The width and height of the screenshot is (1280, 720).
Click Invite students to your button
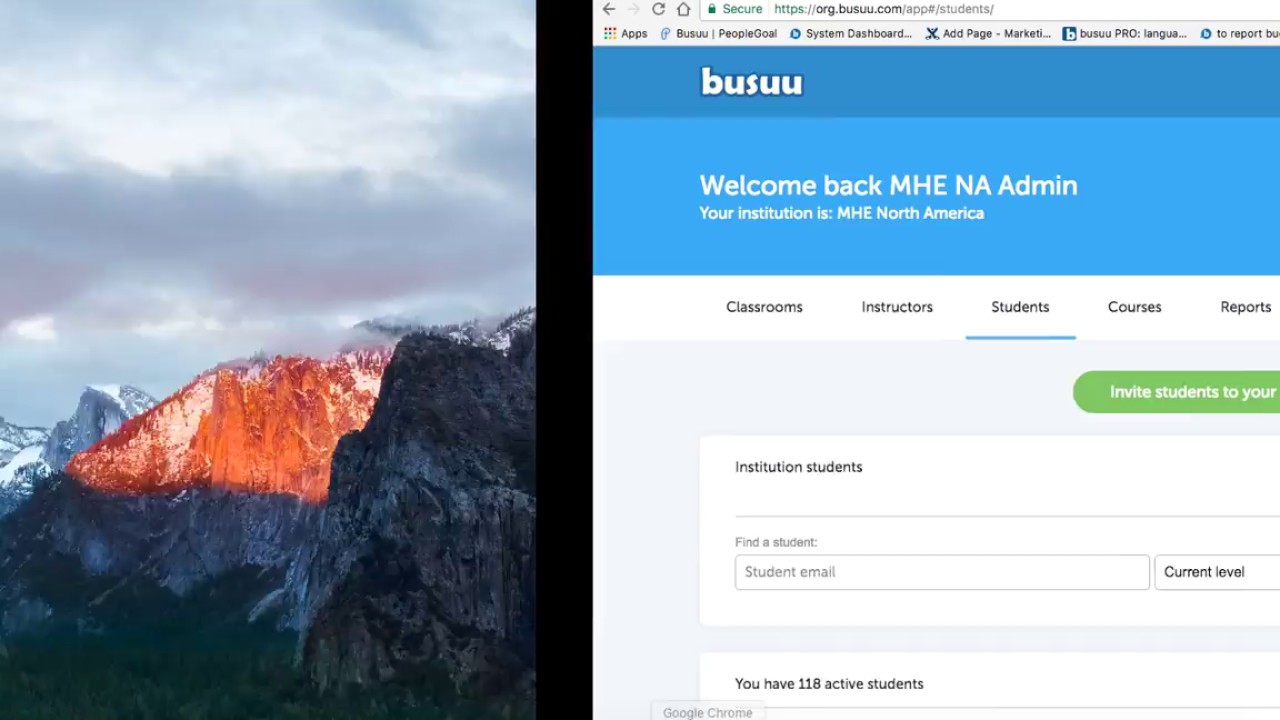point(1177,392)
